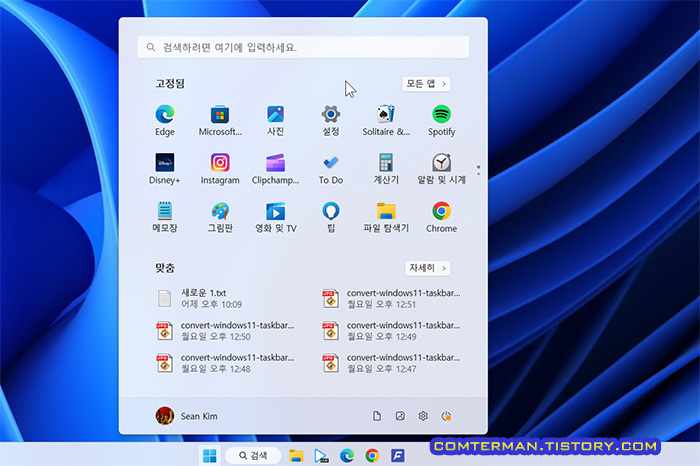Expand 자세히 for more recommendations
Screen dimensions: 700x466
click(x=428, y=268)
